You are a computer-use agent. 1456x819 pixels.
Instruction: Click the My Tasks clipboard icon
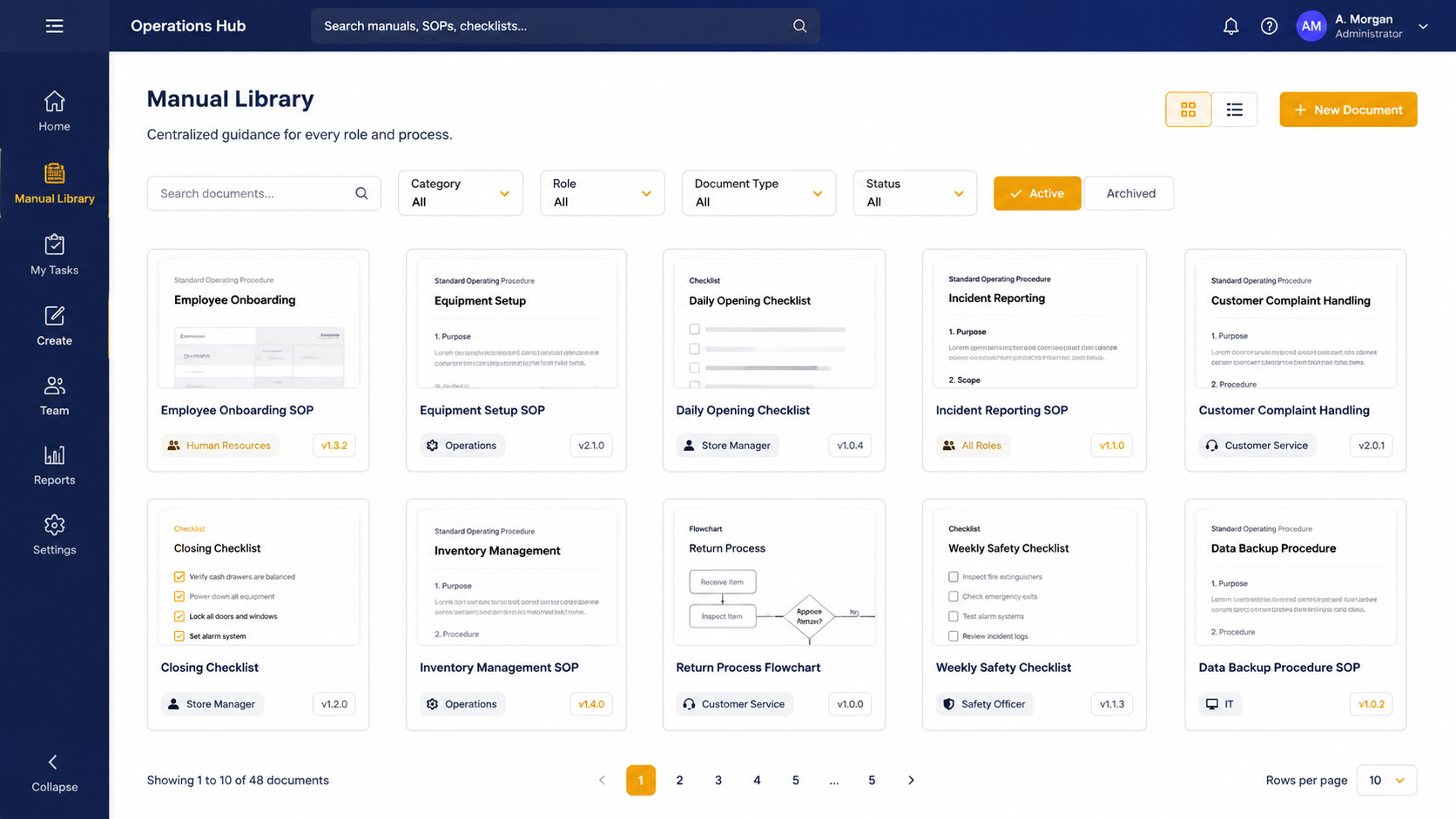click(54, 245)
